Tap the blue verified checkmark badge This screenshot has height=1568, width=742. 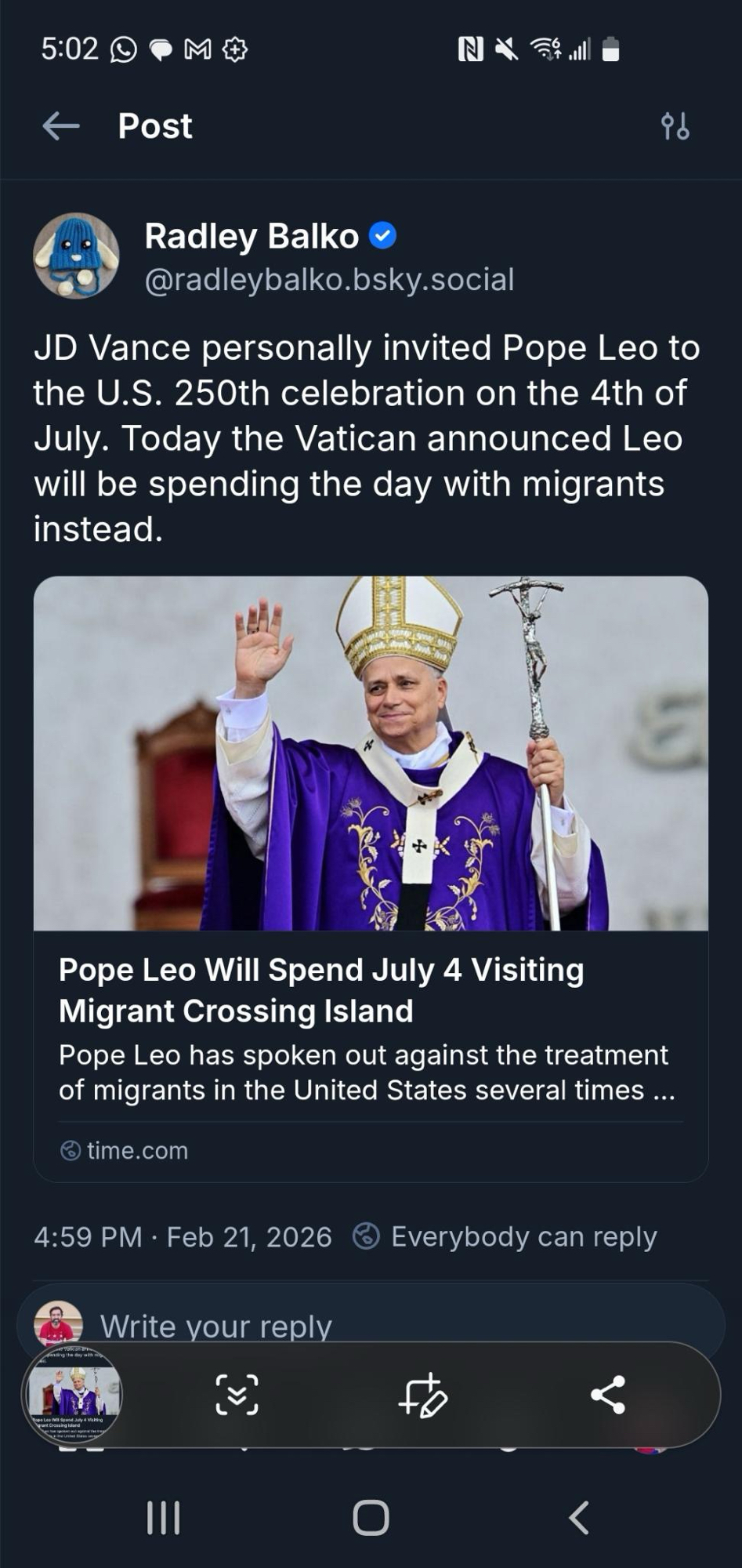point(382,236)
